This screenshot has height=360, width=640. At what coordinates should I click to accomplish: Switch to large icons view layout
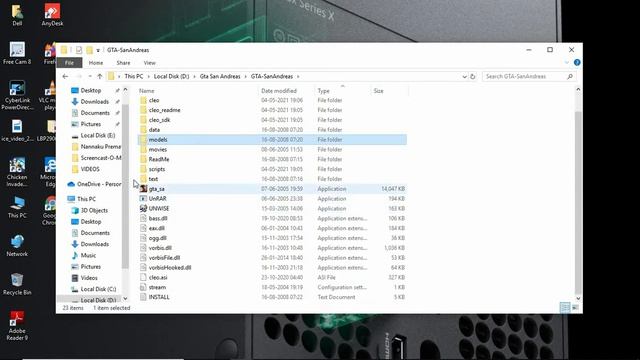pyautogui.click(x=575, y=307)
